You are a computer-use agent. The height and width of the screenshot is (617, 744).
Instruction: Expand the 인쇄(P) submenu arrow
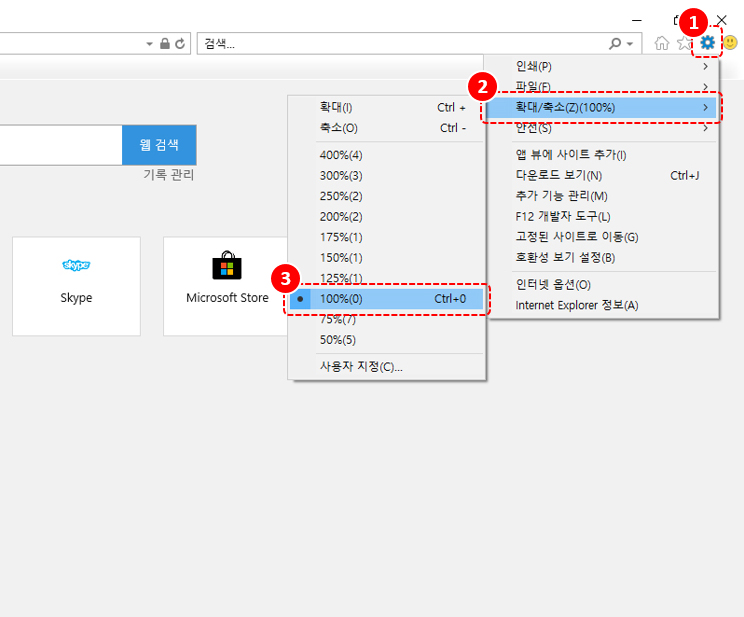click(705, 66)
